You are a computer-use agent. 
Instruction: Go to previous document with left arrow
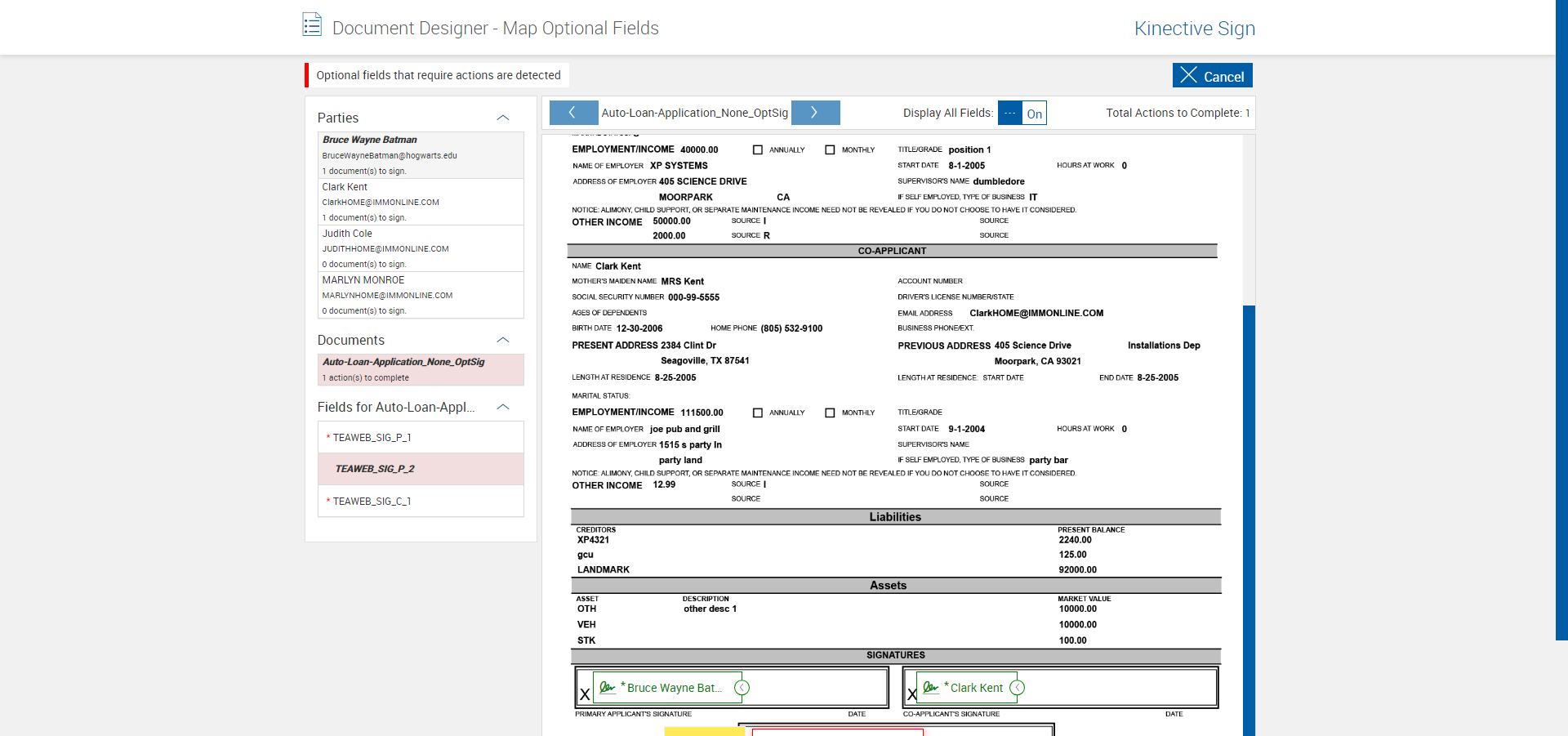tap(572, 113)
